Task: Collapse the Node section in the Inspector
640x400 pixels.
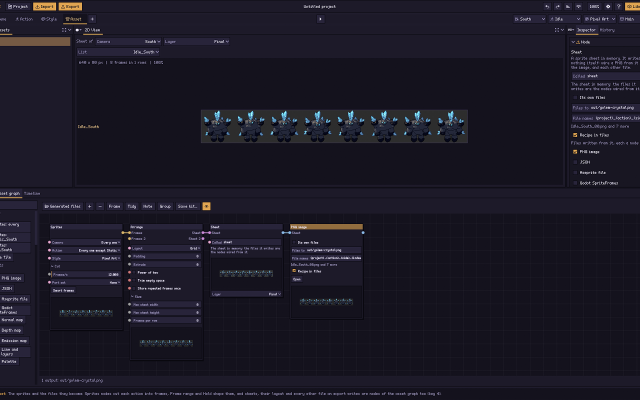Action: [x=573, y=42]
